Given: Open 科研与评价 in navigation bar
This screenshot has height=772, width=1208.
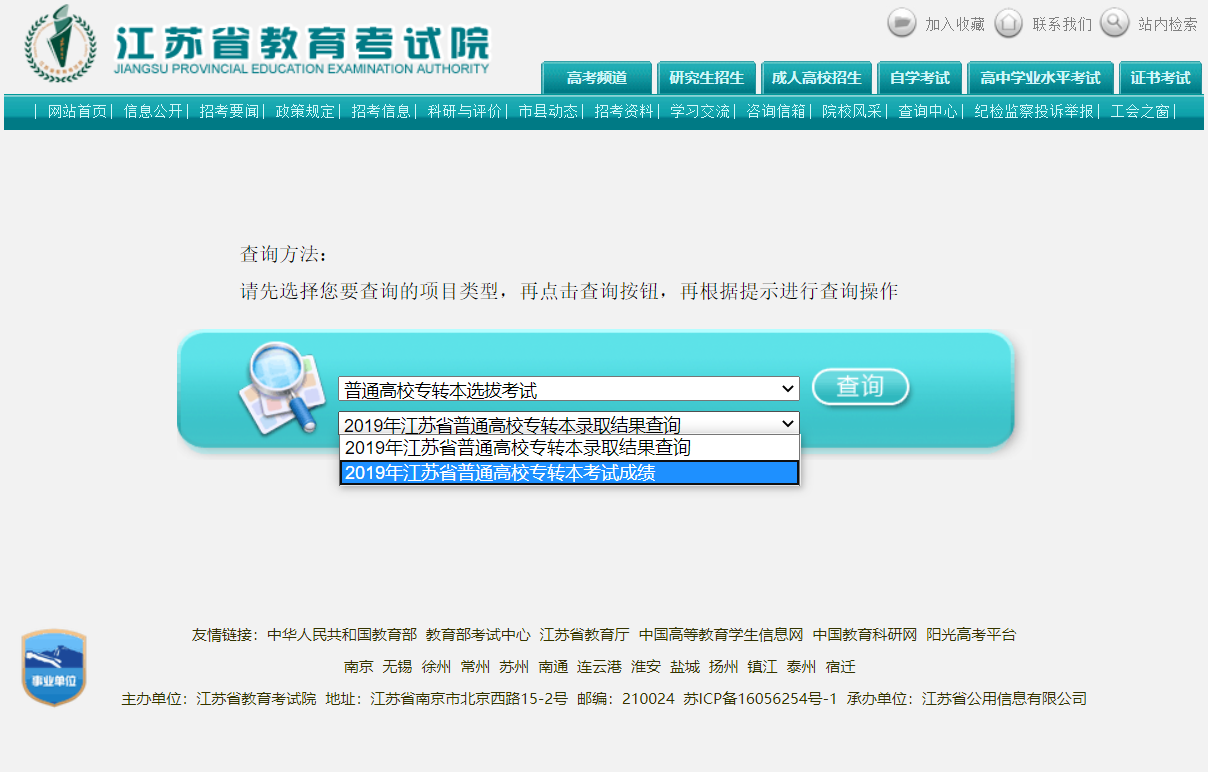Looking at the screenshot, I should pos(464,111).
